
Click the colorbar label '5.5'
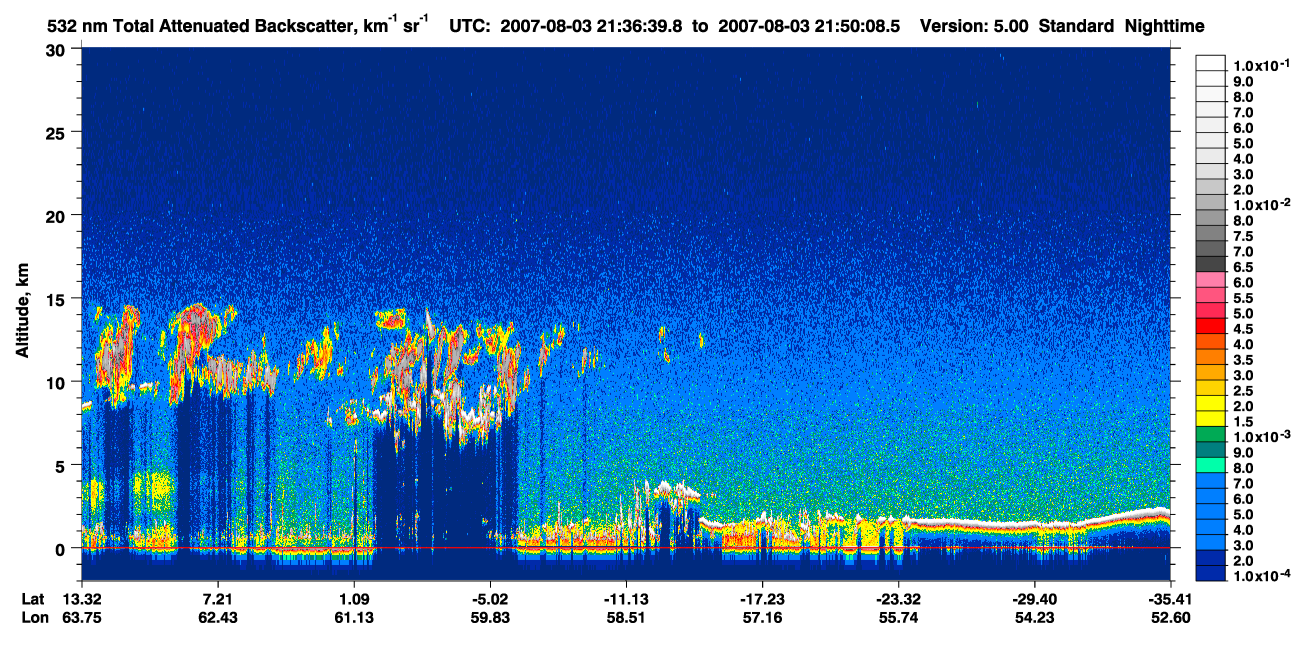tap(1243, 298)
